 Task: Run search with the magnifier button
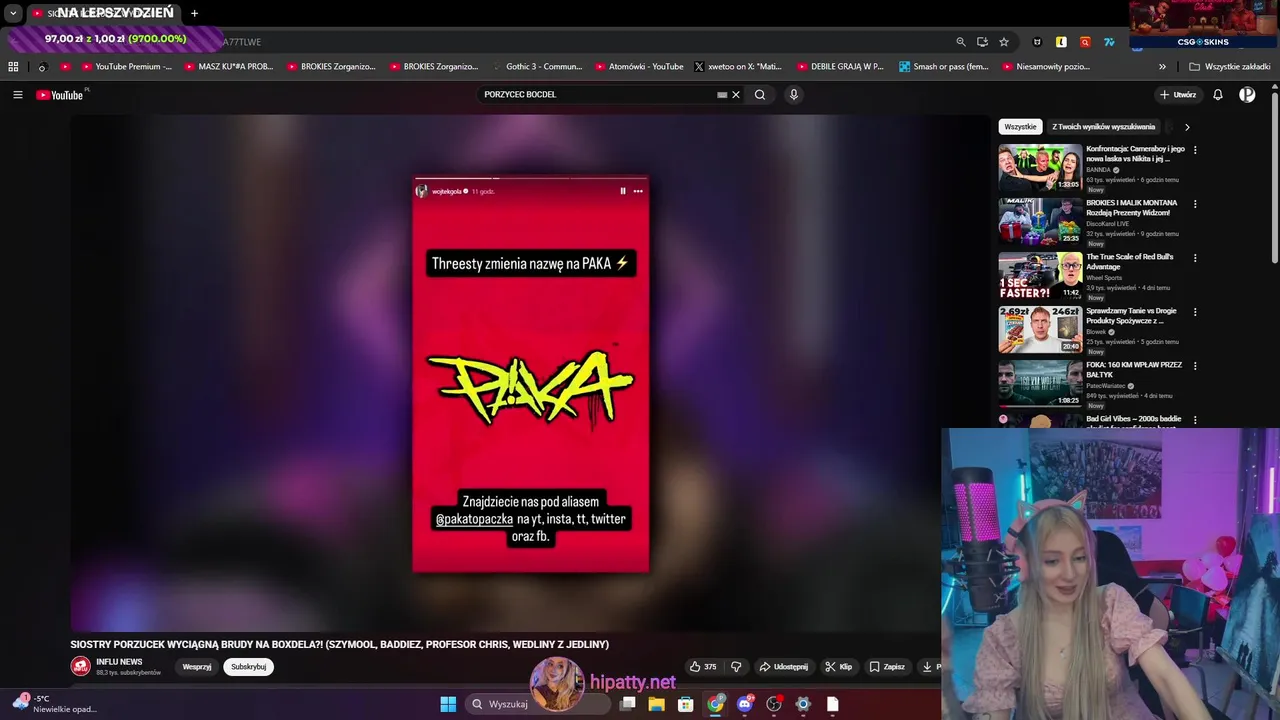[x=760, y=95]
